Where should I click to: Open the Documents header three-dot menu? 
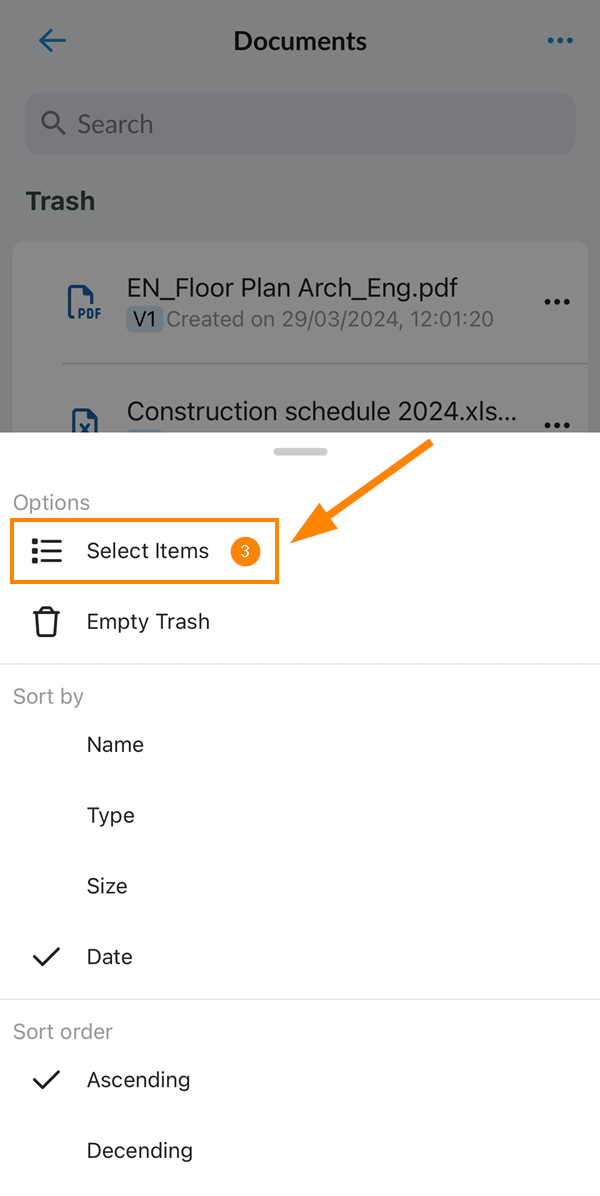[x=560, y=40]
